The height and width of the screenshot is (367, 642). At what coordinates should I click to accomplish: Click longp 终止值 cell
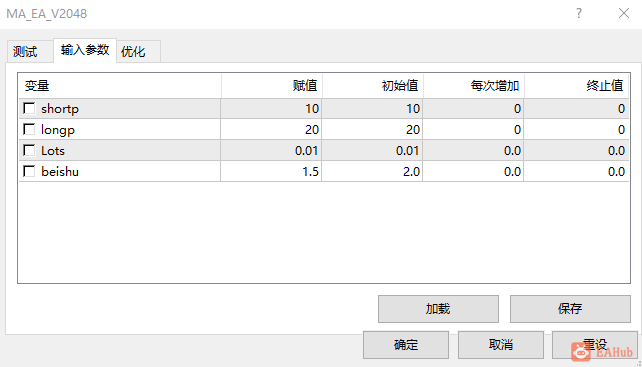click(576, 129)
